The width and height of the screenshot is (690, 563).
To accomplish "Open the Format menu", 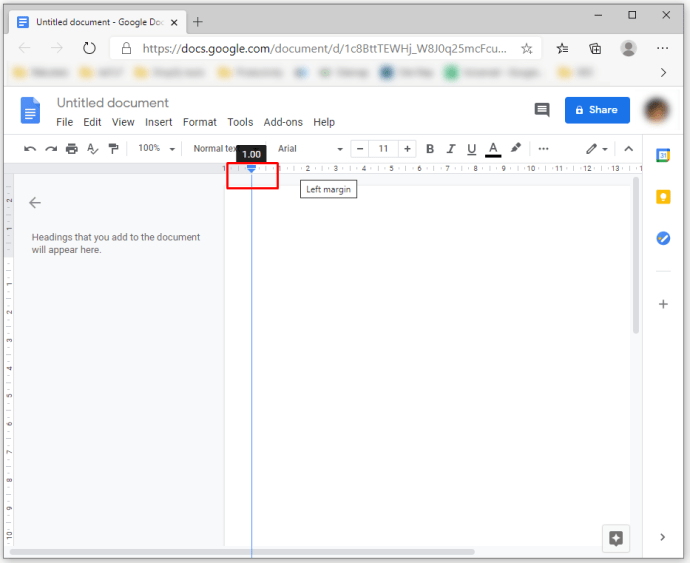I will (199, 122).
